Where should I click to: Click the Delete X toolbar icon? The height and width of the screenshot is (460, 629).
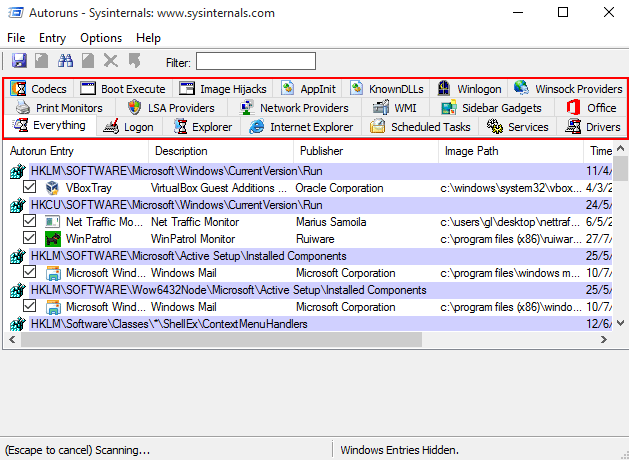[x=111, y=61]
